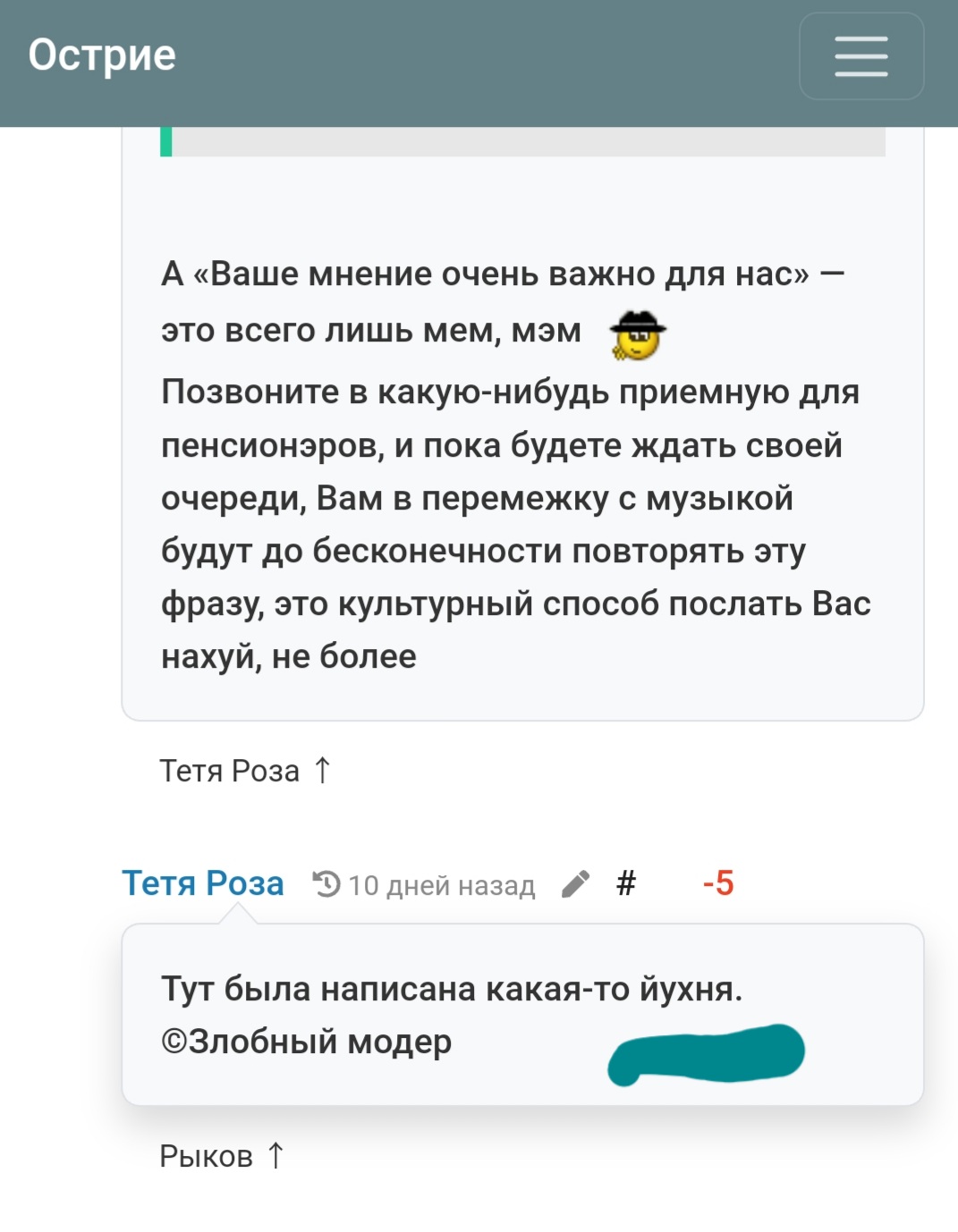Edit the comment with the pencil icon
The height and width of the screenshot is (1232, 958).
click(575, 884)
